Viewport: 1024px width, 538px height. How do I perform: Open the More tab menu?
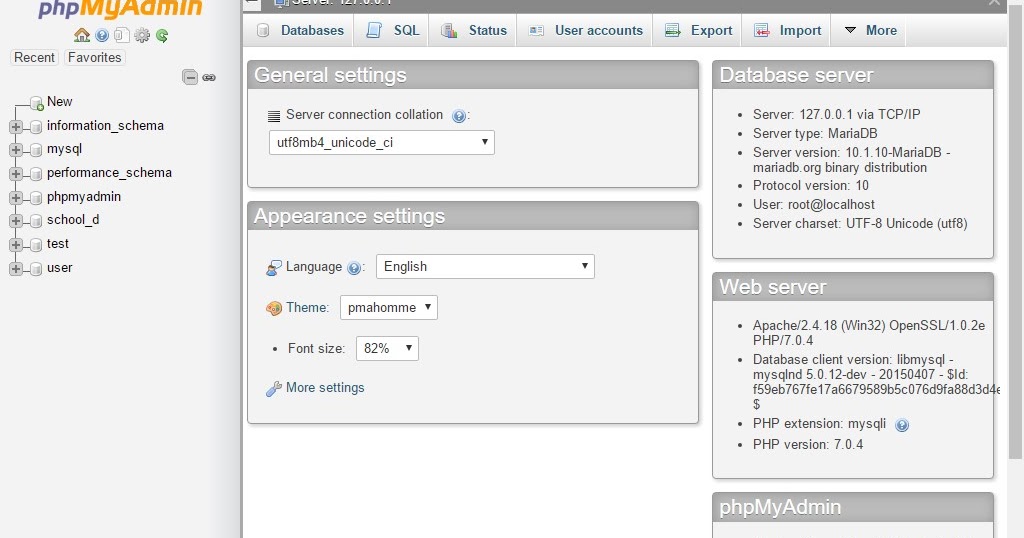point(870,30)
